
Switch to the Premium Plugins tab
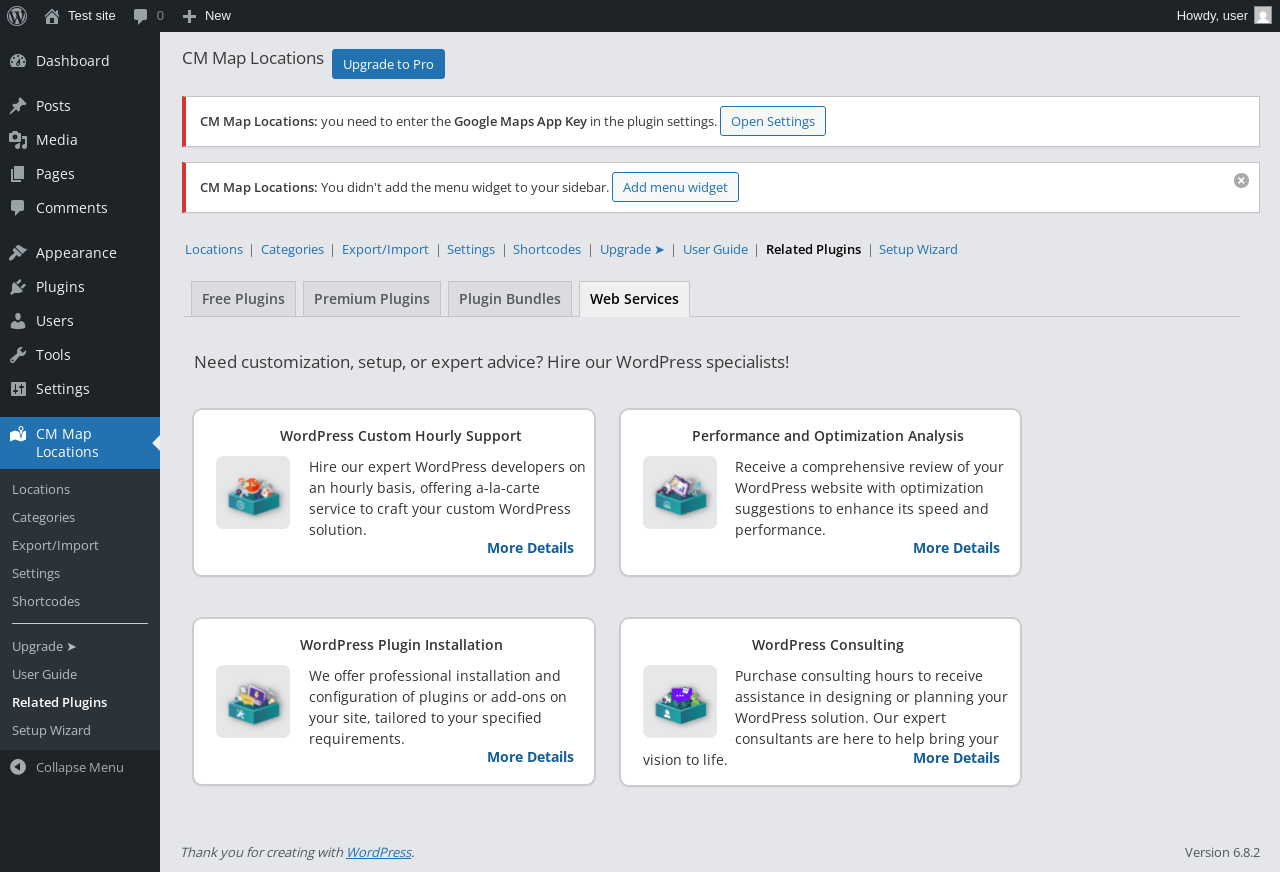click(x=372, y=299)
